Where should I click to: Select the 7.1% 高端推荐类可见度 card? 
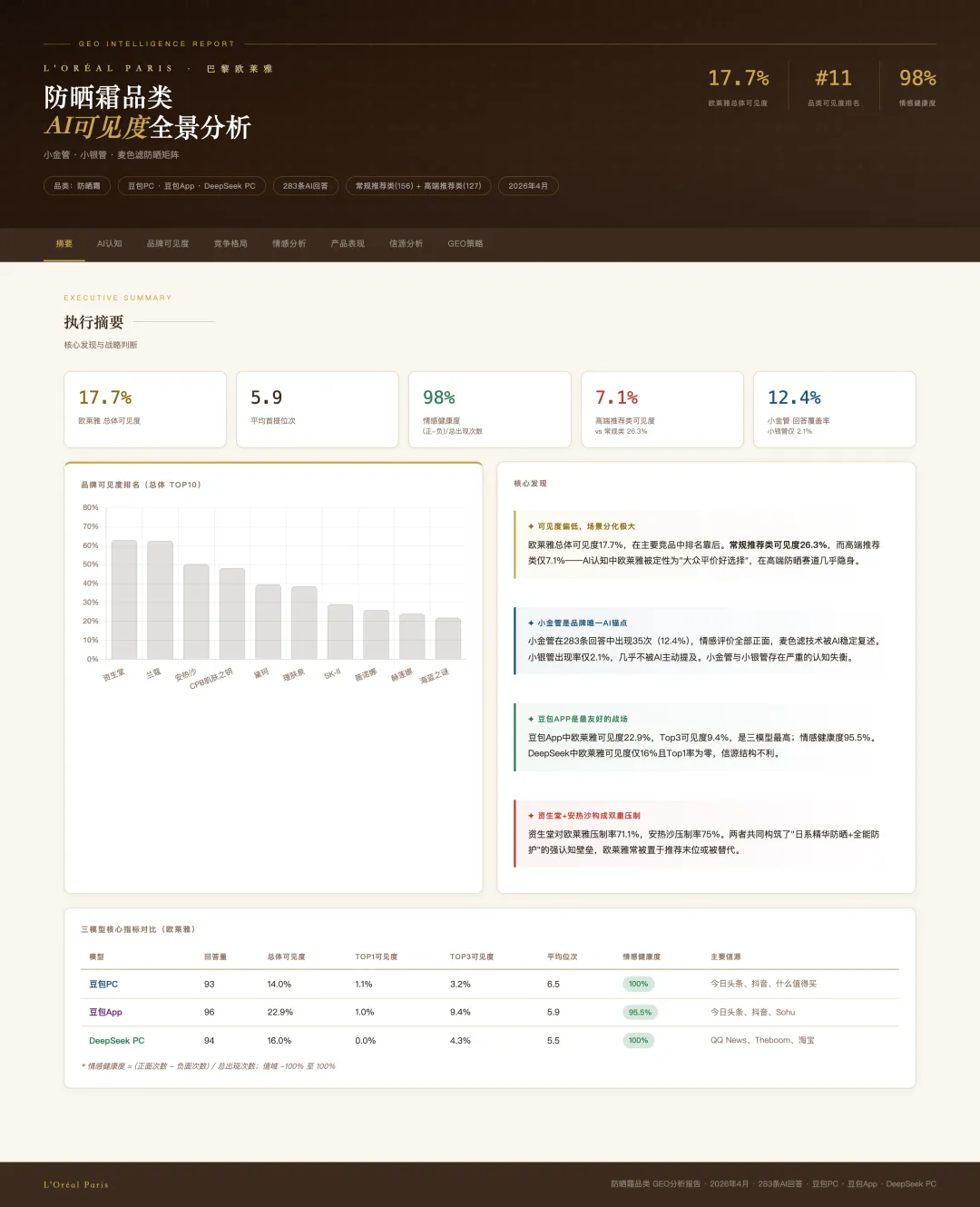662,409
